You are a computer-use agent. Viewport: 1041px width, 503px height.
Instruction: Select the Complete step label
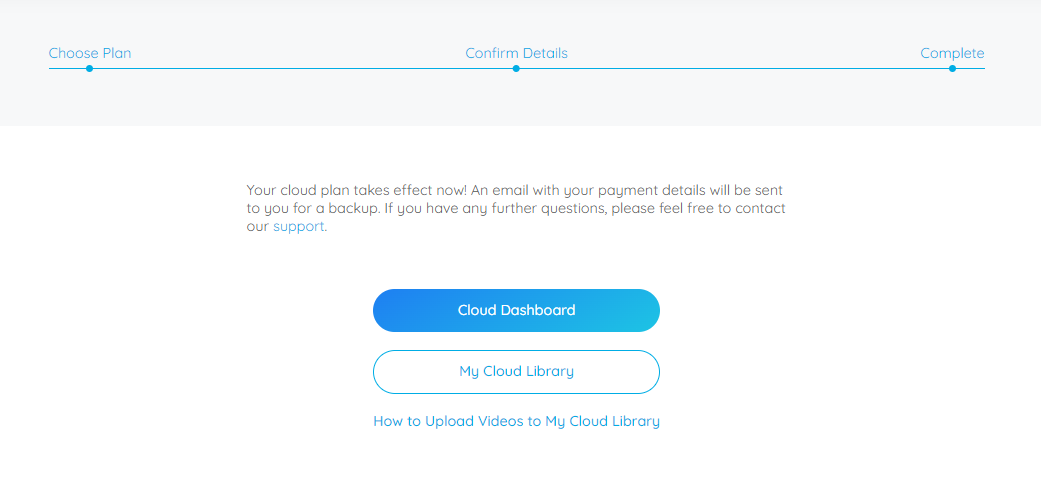pyautogui.click(x=952, y=53)
